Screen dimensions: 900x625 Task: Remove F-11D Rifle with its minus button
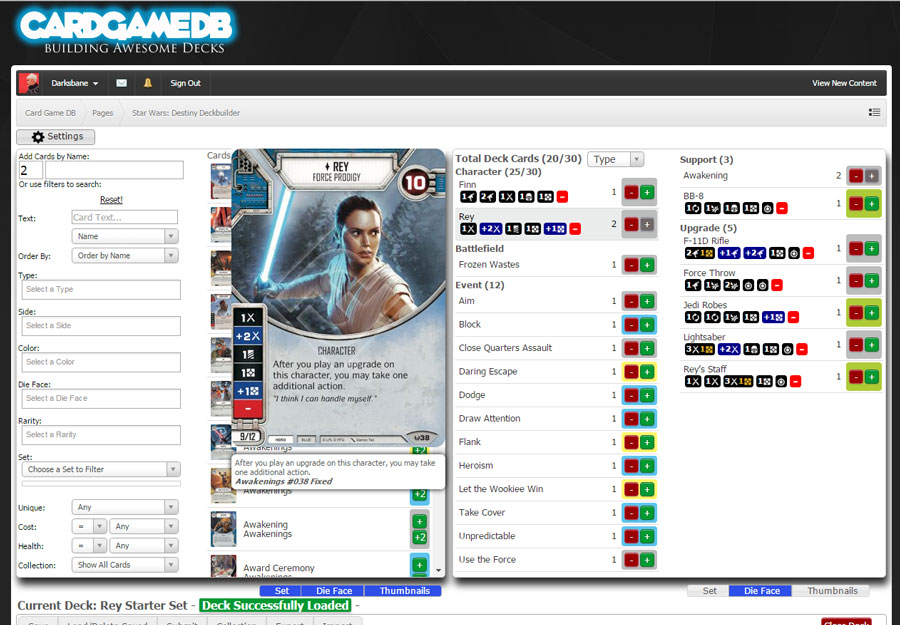(856, 249)
